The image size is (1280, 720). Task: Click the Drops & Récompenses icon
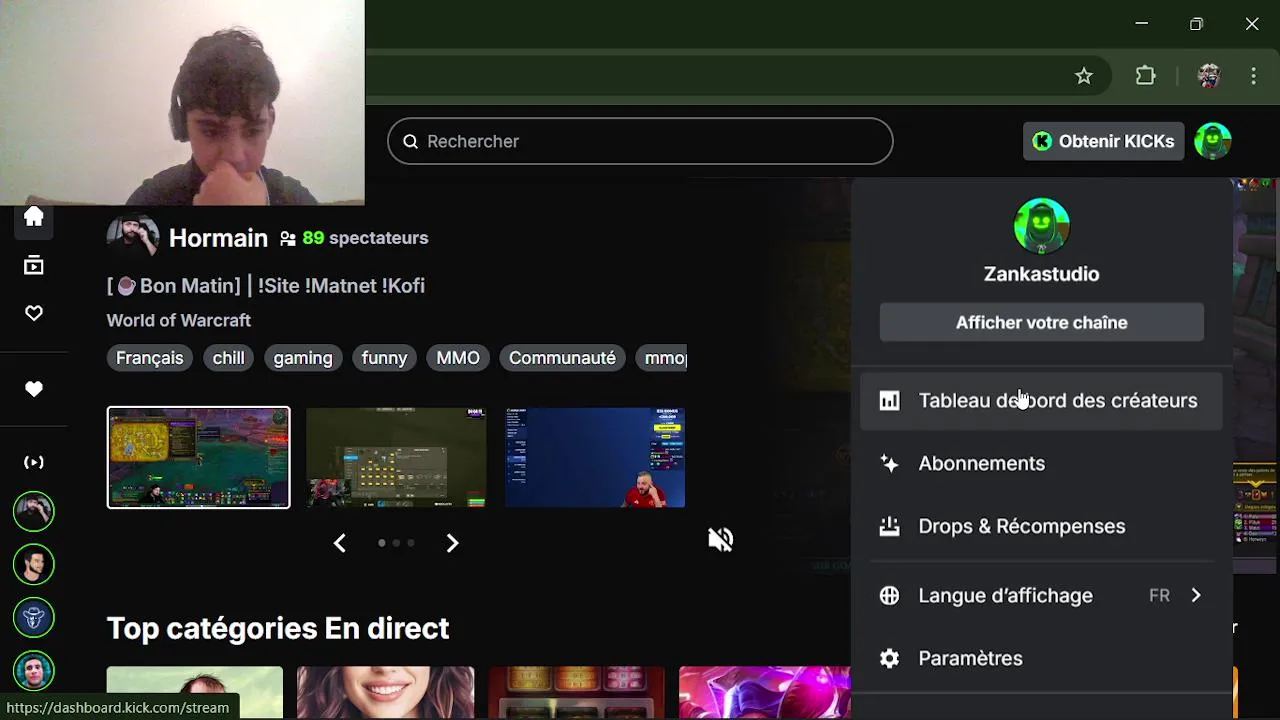tap(889, 526)
